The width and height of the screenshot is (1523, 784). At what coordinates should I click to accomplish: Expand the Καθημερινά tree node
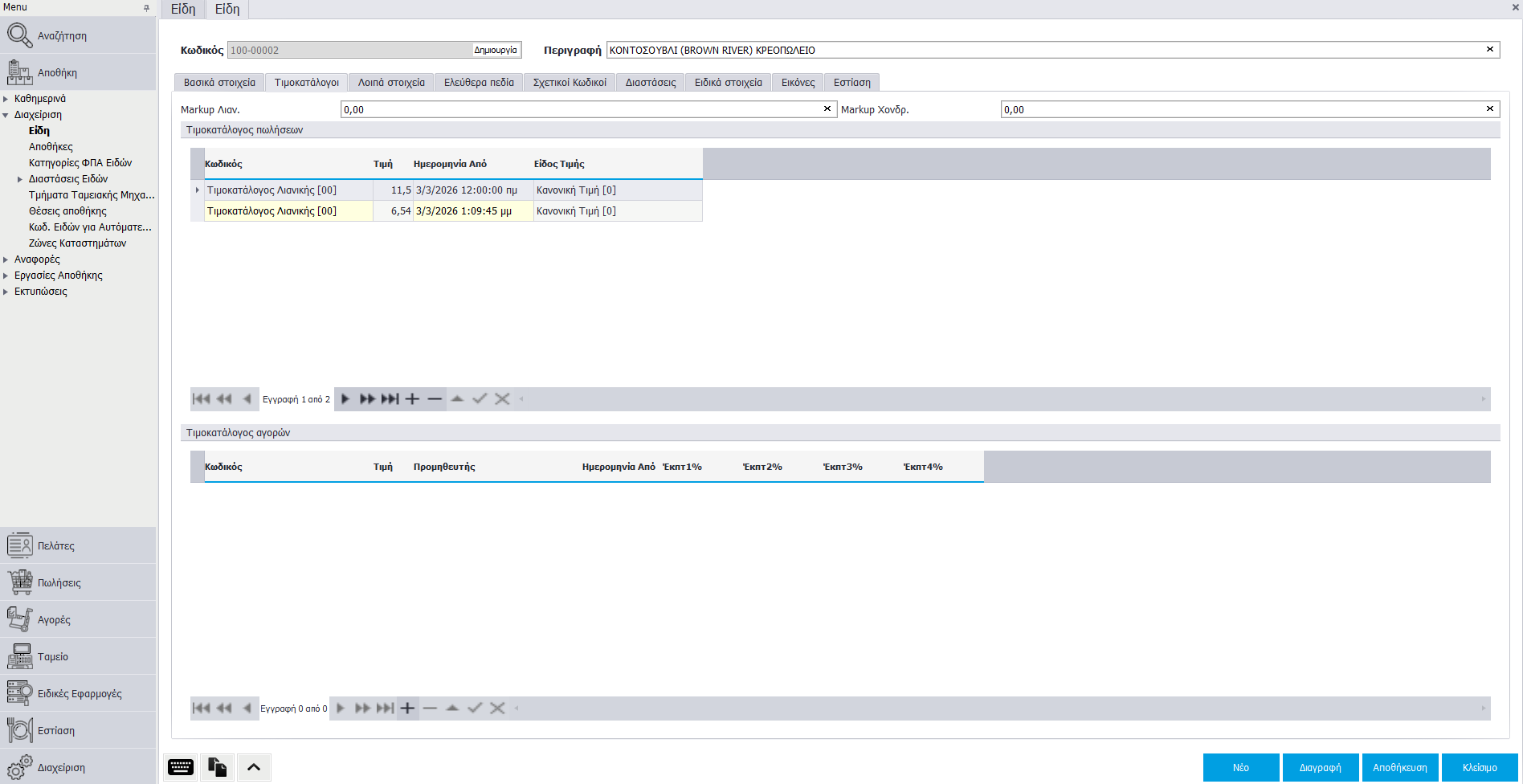[x=6, y=99]
